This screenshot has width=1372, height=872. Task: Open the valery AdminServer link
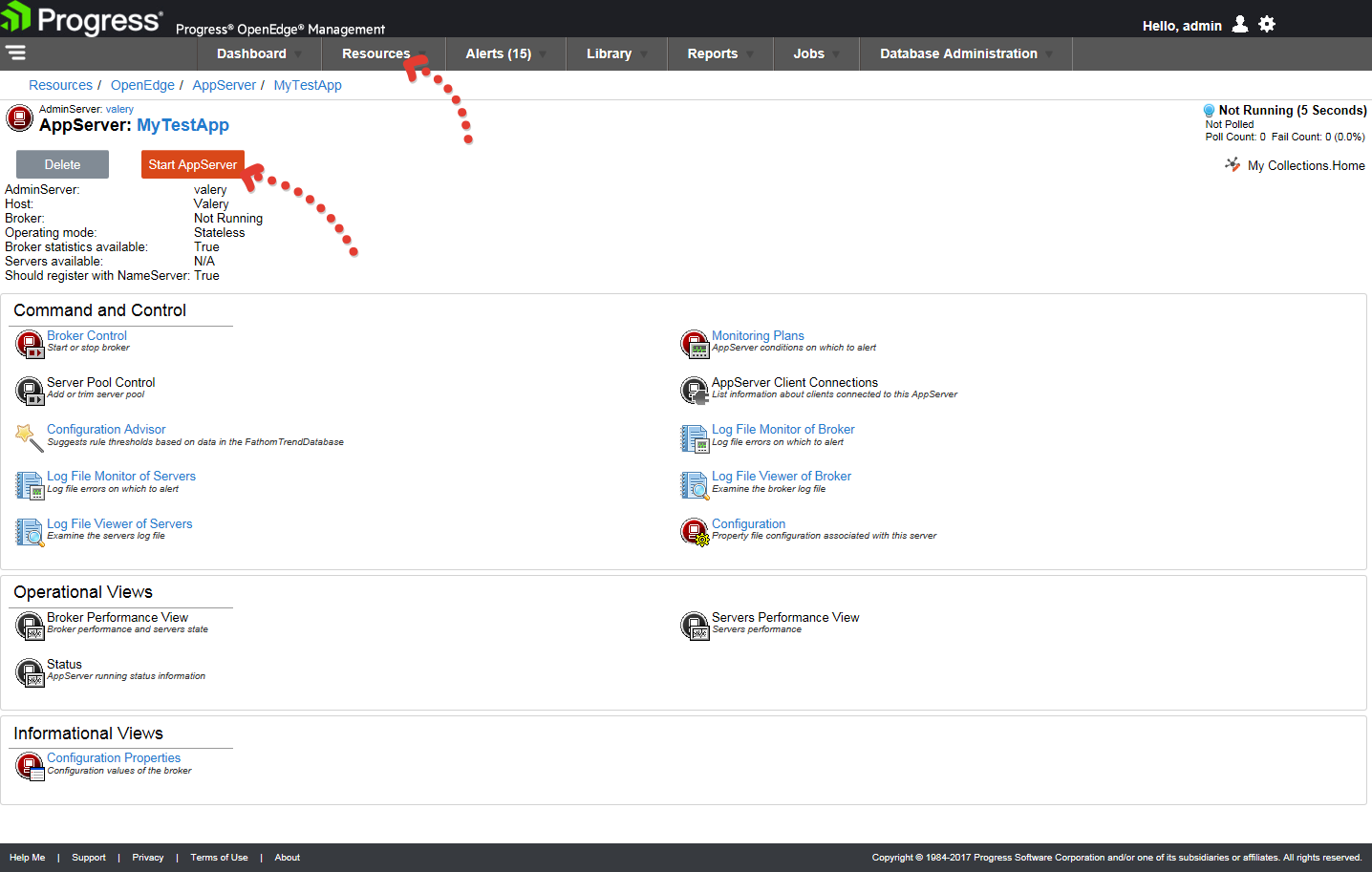119,109
